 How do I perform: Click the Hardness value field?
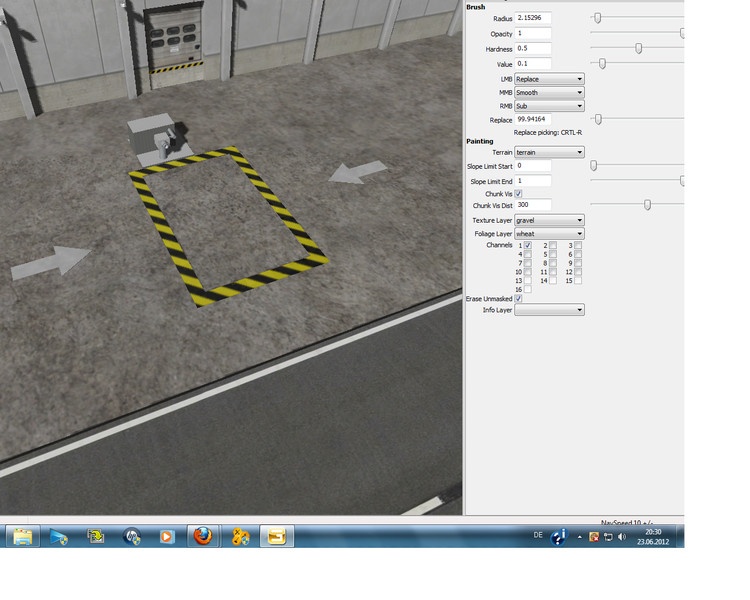tap(533, 48)
